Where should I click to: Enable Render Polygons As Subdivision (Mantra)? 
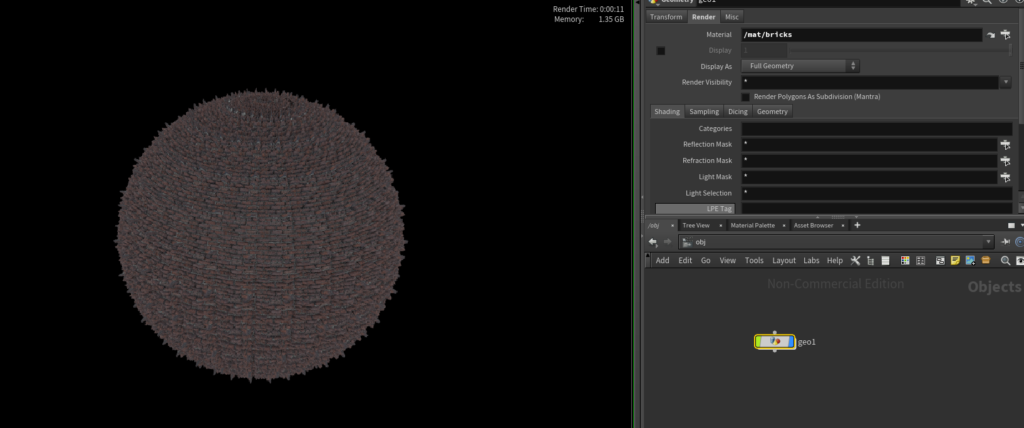click(745, 97)
